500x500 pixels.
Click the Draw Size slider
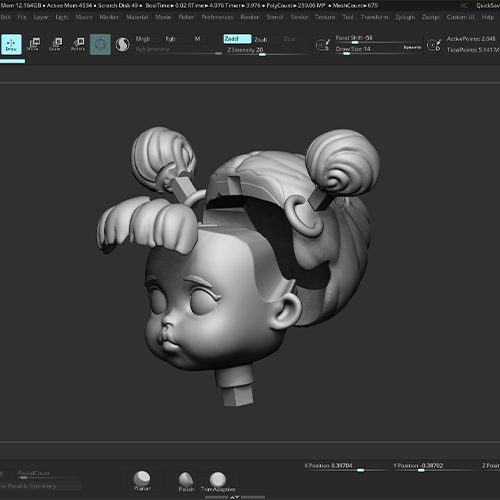[x=378, y=50]
